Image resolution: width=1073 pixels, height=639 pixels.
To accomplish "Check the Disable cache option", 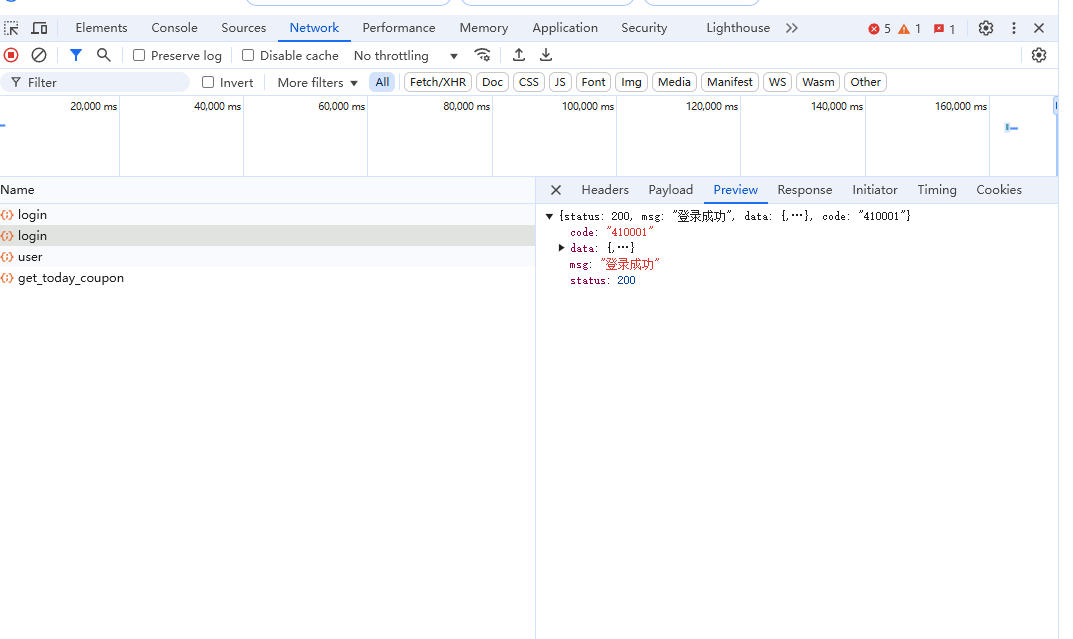I will [x=248, y=56].
